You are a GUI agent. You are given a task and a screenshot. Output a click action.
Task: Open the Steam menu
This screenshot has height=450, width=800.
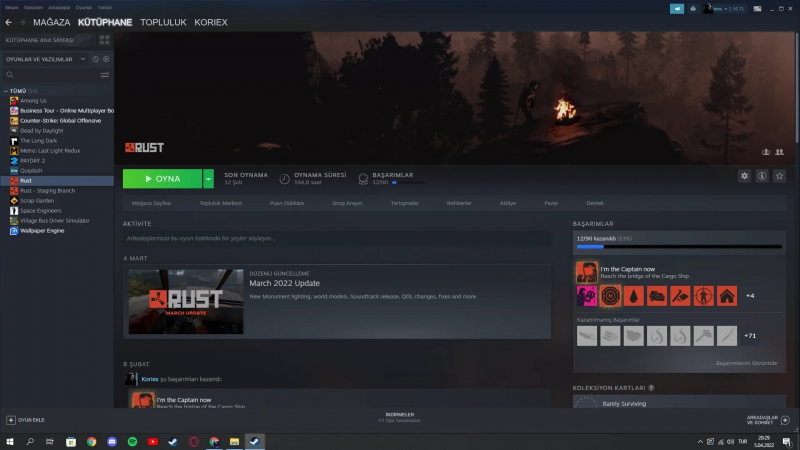click(11, 8)
